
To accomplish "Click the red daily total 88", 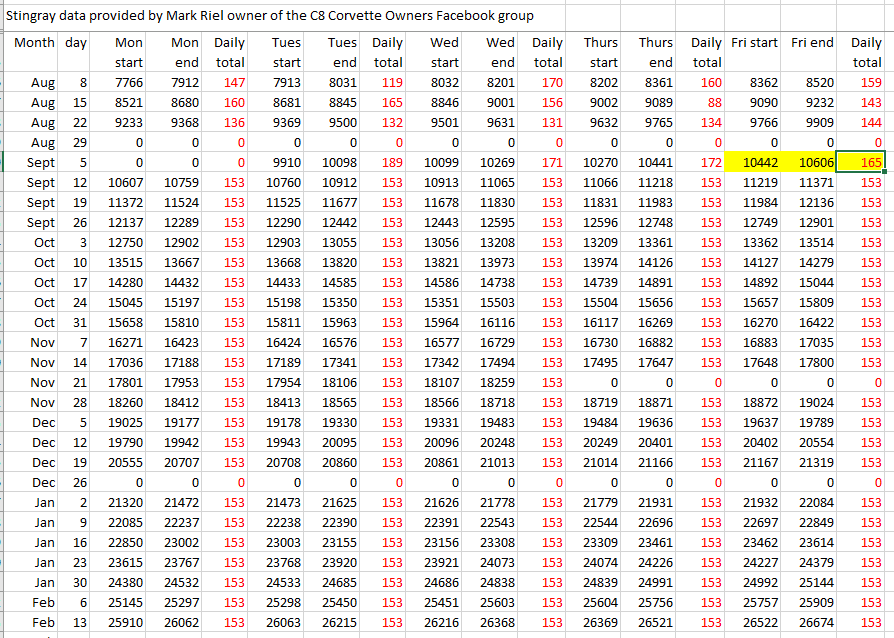I will (x=712, y=102).
